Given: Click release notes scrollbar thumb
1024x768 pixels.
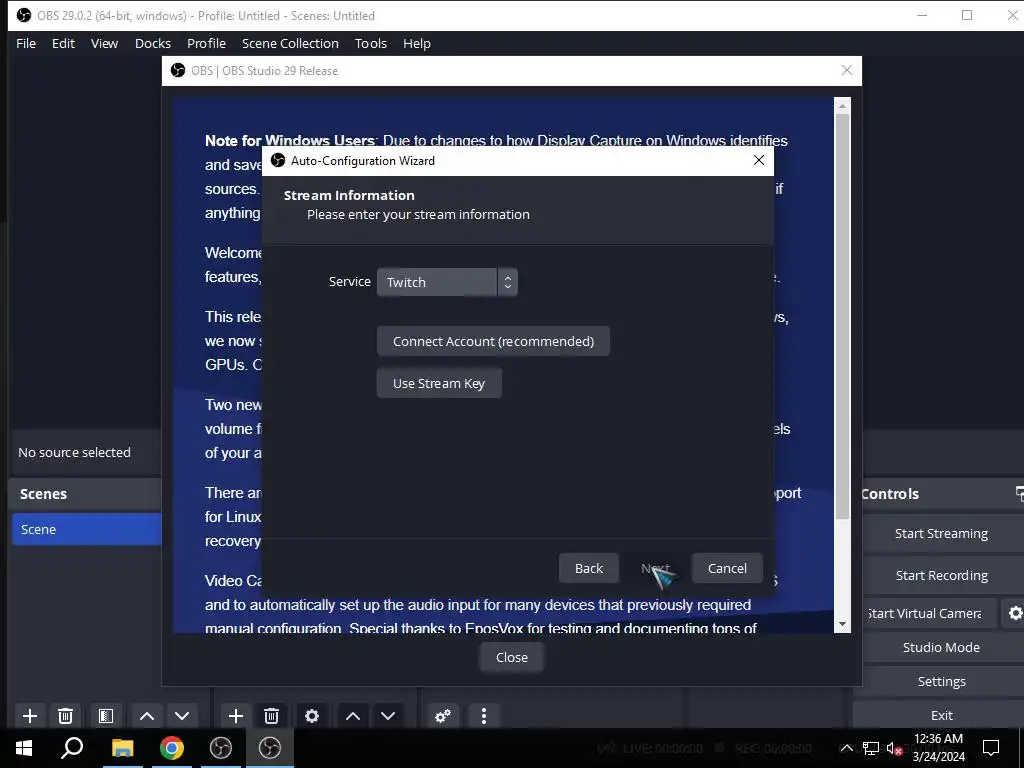Looking at the screenshot, I should point(842,317).
